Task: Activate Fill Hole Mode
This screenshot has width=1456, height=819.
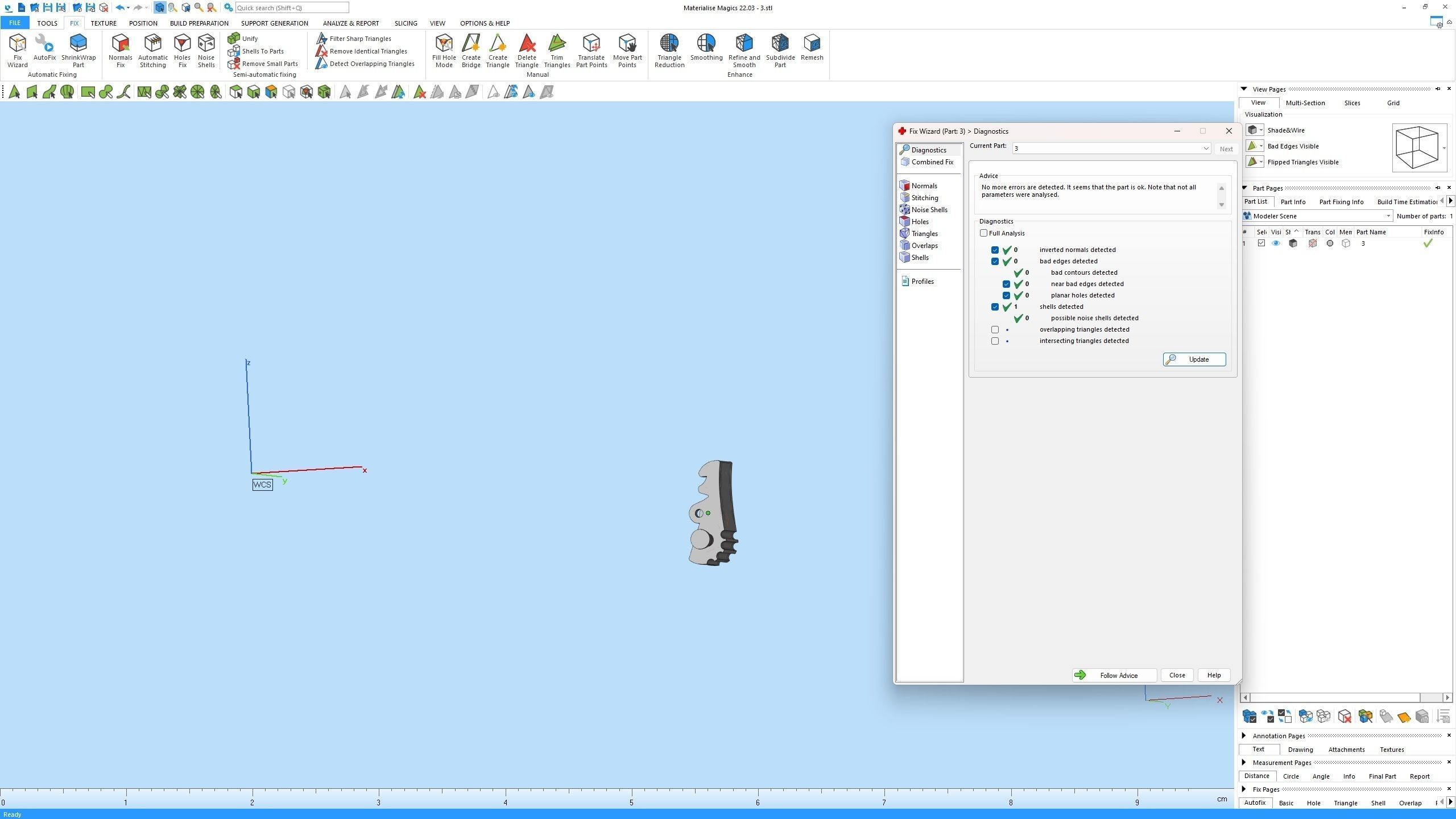Action: [444, 50]
